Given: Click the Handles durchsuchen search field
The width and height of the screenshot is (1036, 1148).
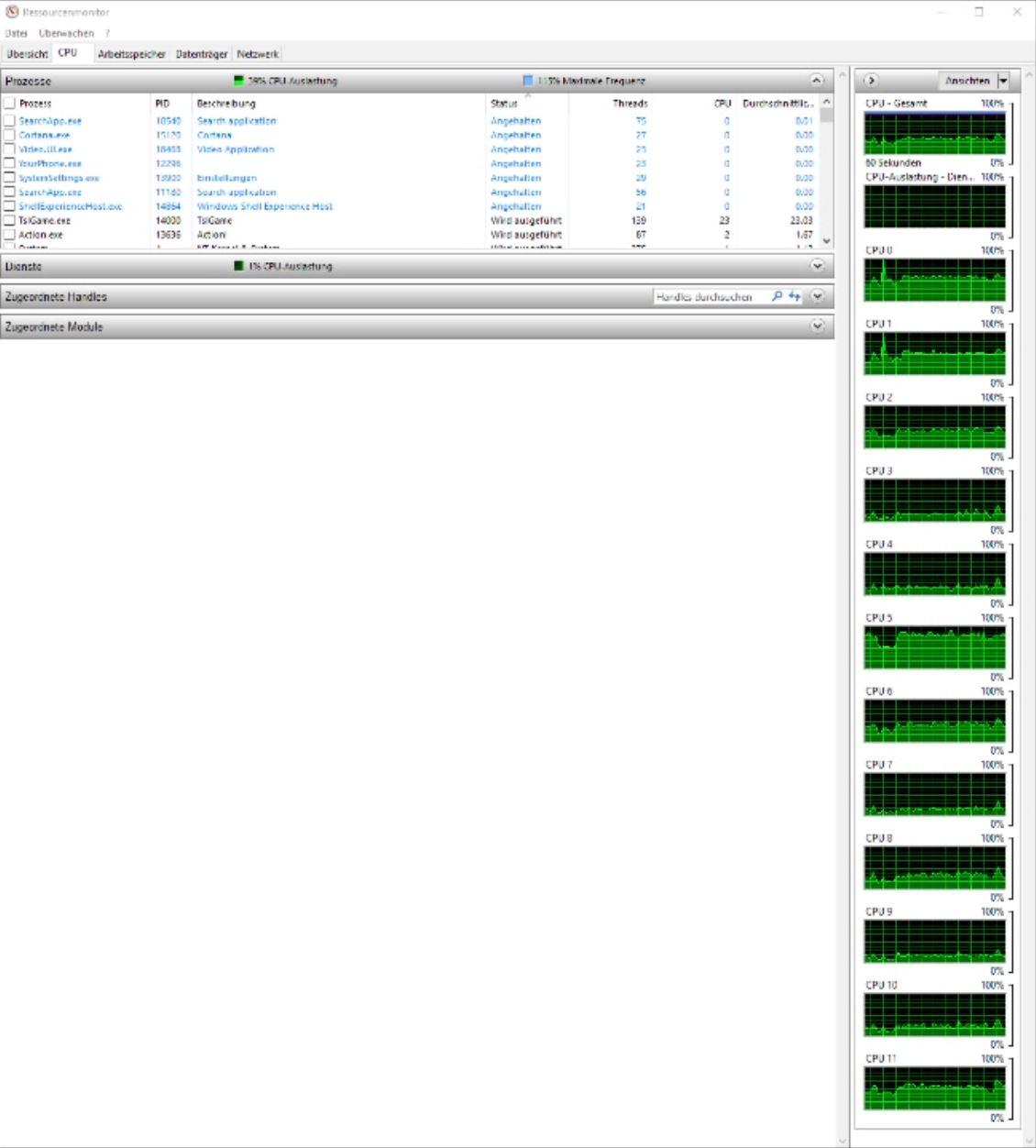Looking at the screenshot, I should [x=711, y=296].
